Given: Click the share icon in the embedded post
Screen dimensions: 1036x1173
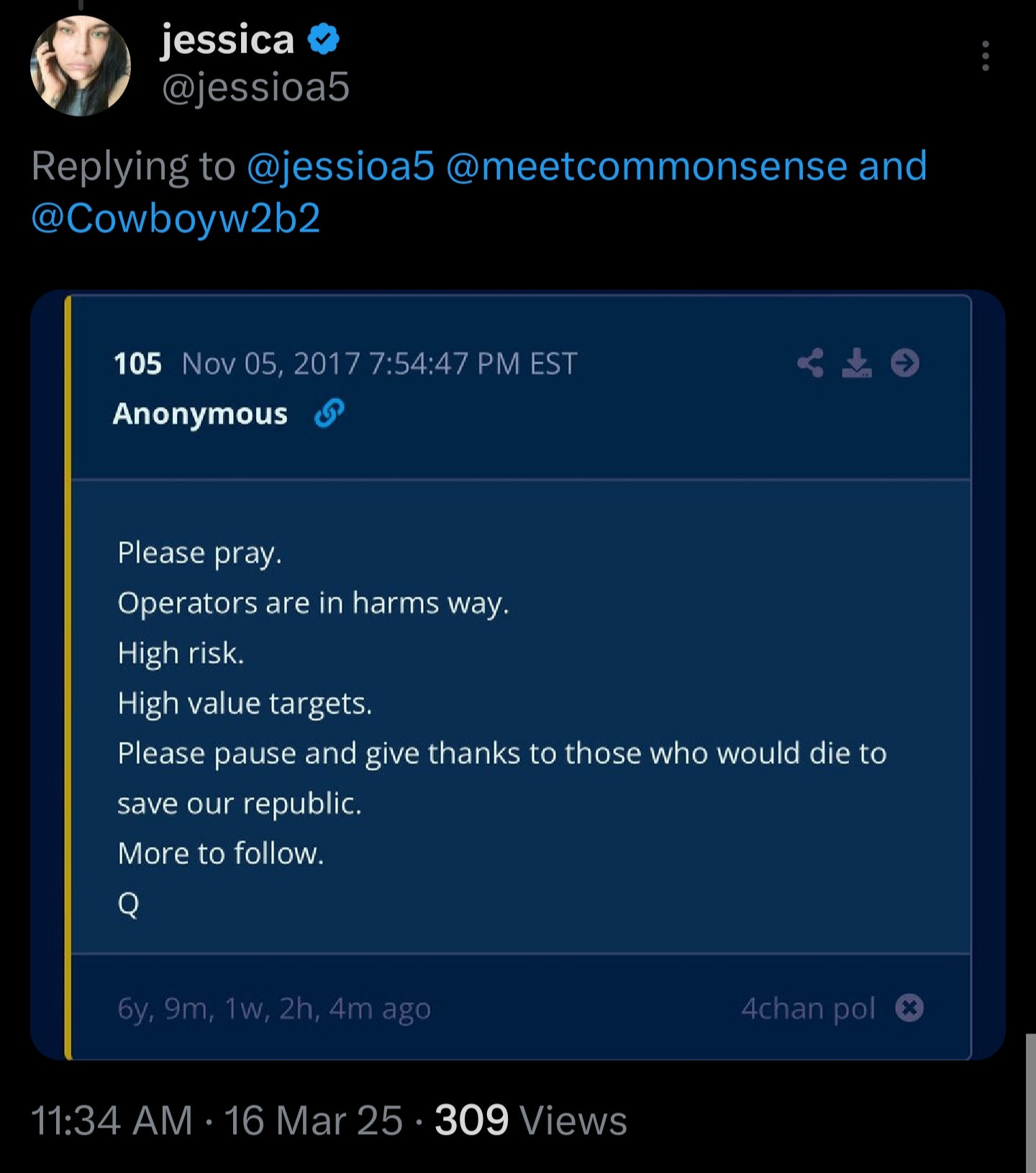Looking at the screenshot, I should click(810, 363).
